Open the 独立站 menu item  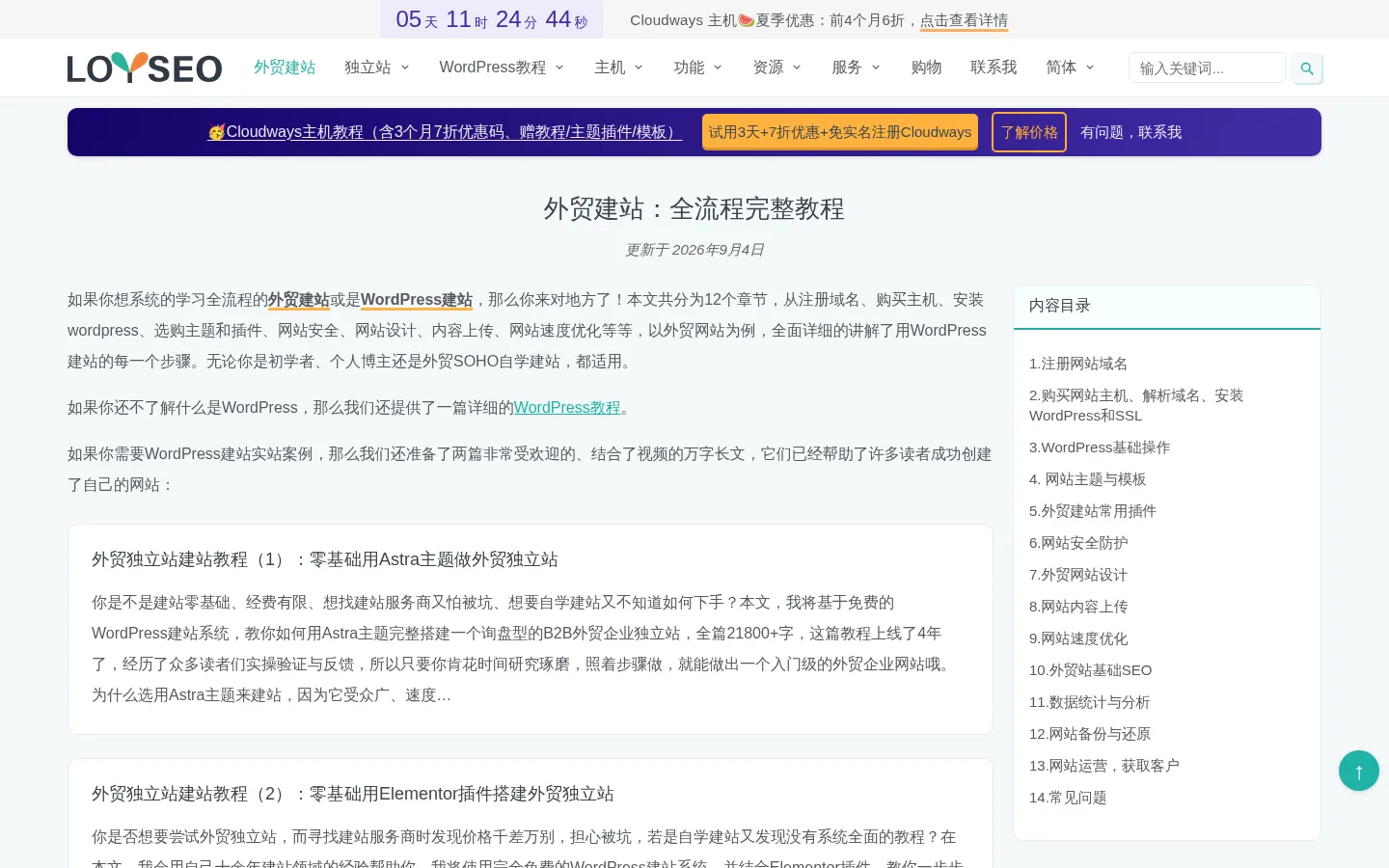click(x=368, y=68)
